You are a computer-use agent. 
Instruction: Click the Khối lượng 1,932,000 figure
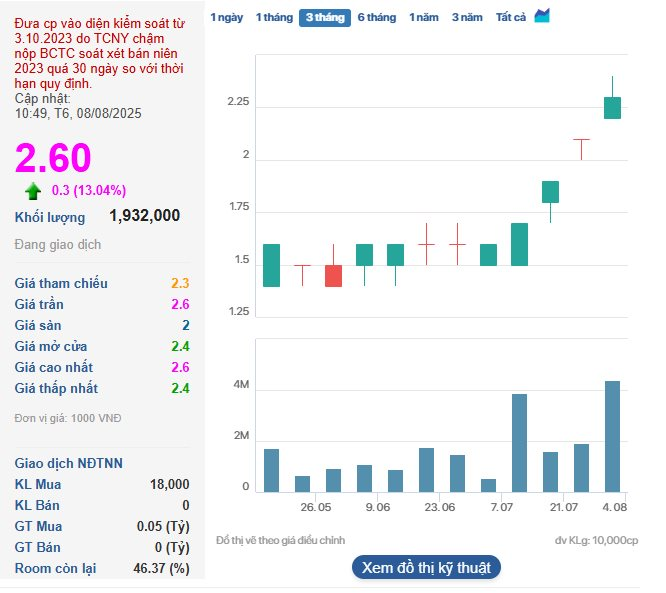tap(144, 216)
